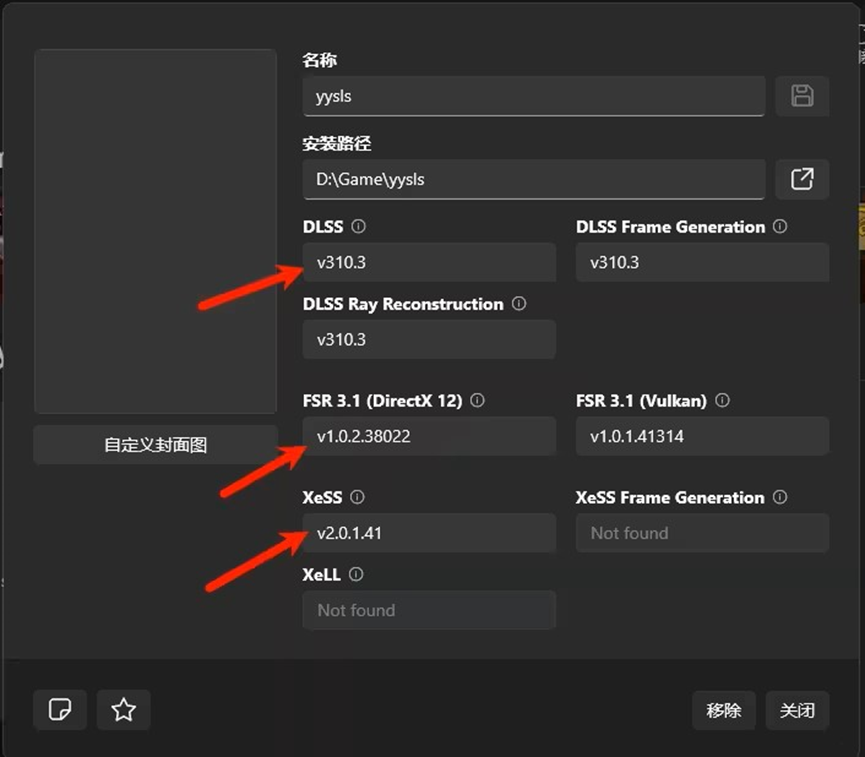Viewport: 865px width, 757px height.
Task: Click the info icon next to XeSS
Action: click(x=357, y=497)
